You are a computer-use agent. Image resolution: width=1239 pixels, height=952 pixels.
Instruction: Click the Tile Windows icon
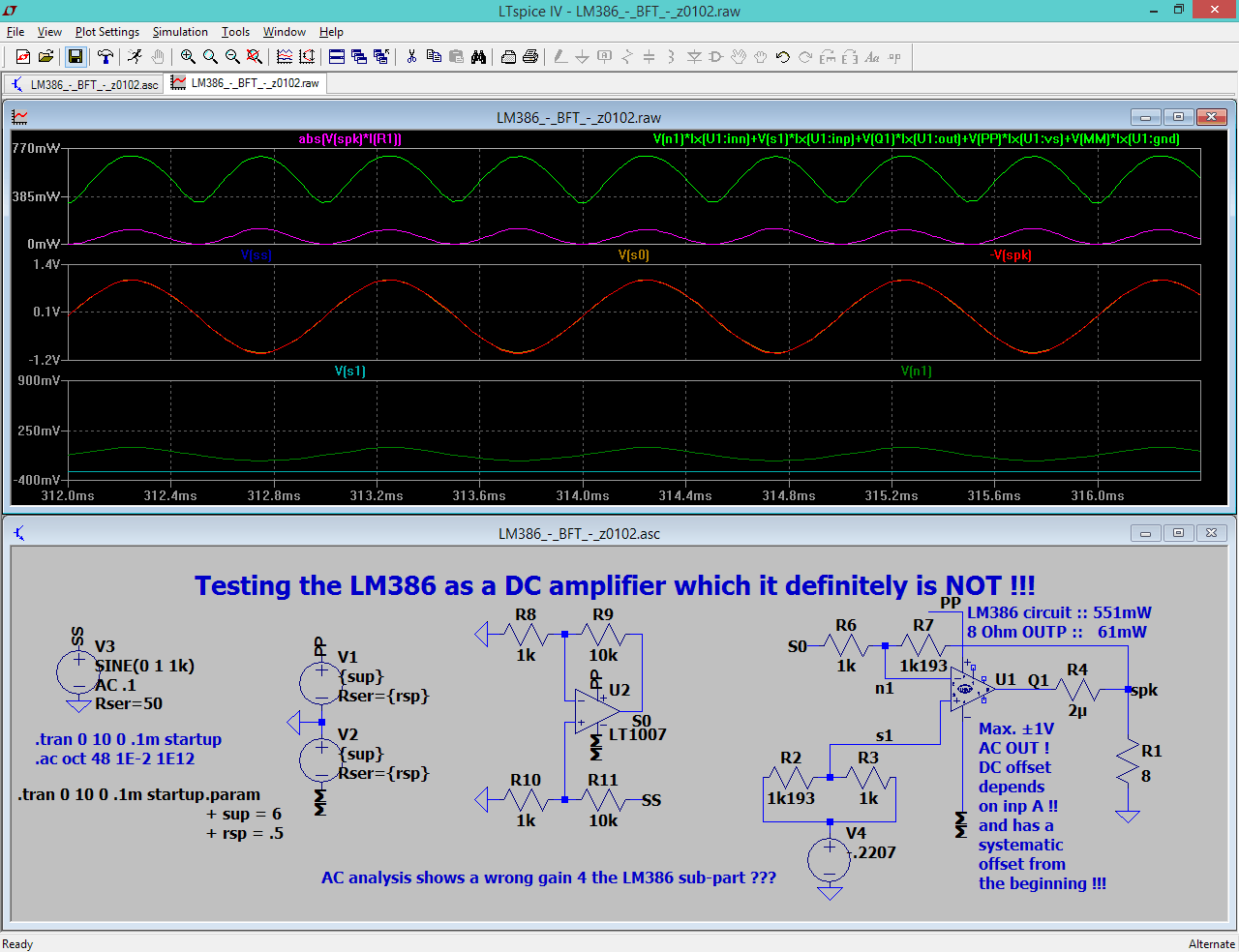coord(337,57)
